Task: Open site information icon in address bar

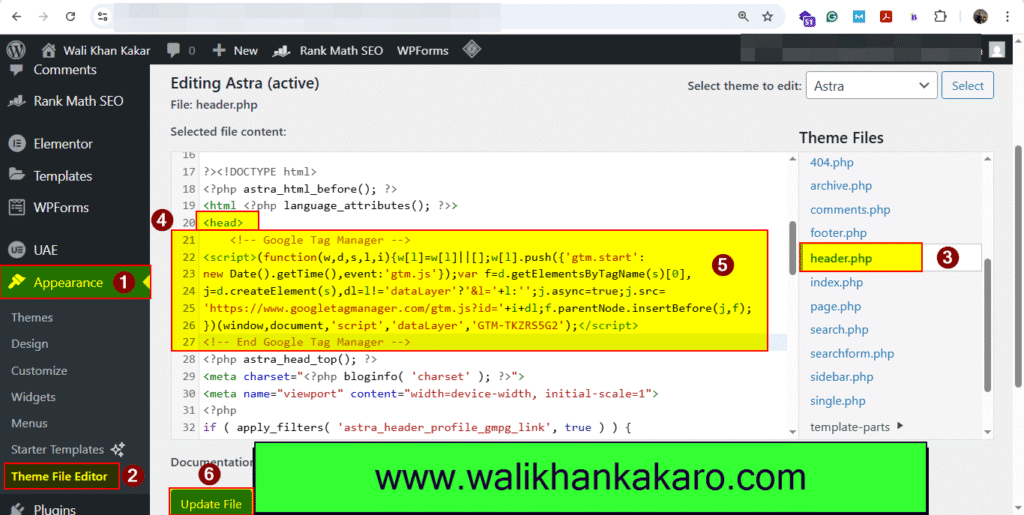Action: [103, 16]
